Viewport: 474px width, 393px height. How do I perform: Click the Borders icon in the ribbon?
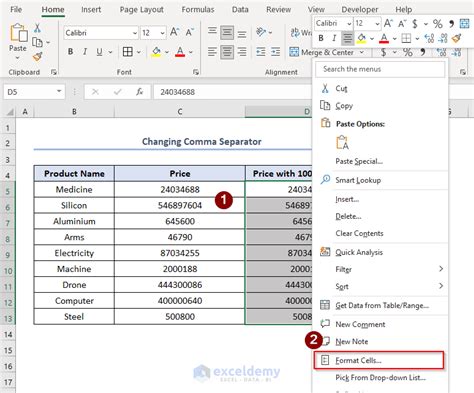click(x=128, y=52)
